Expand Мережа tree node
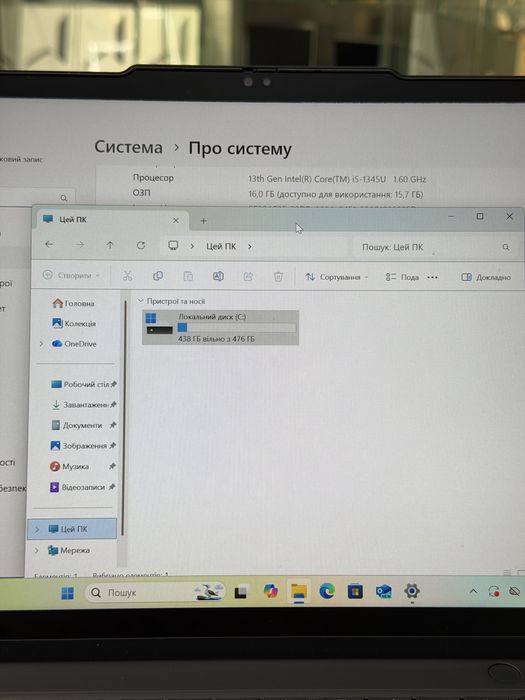The width and height of the screenshot is (525, 700). (x=37, y=550)
